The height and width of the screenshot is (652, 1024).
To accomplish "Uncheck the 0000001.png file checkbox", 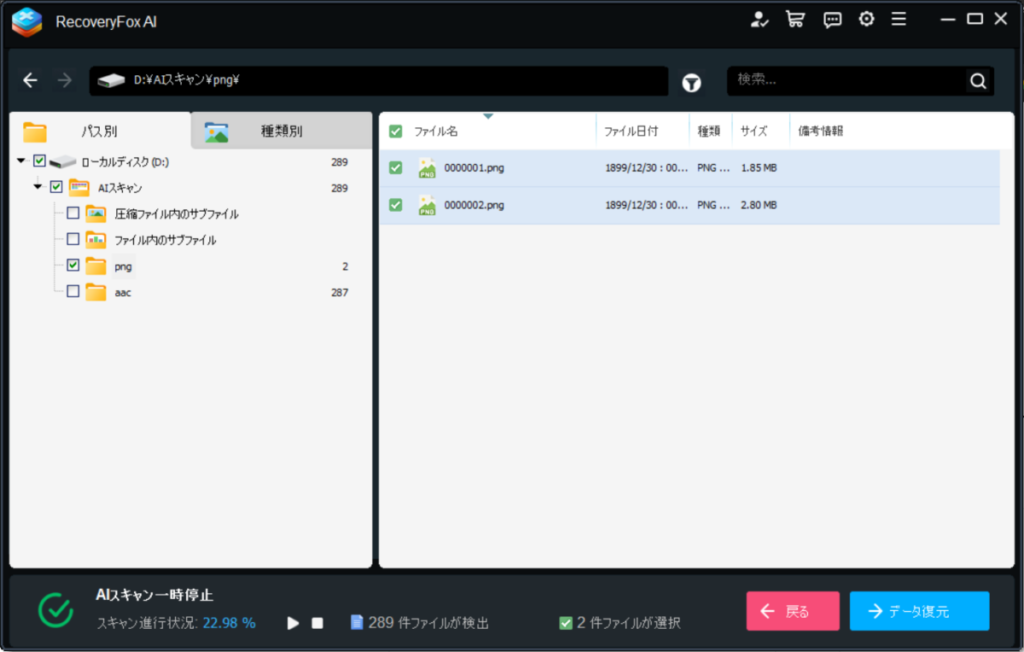I will (396, 168).
